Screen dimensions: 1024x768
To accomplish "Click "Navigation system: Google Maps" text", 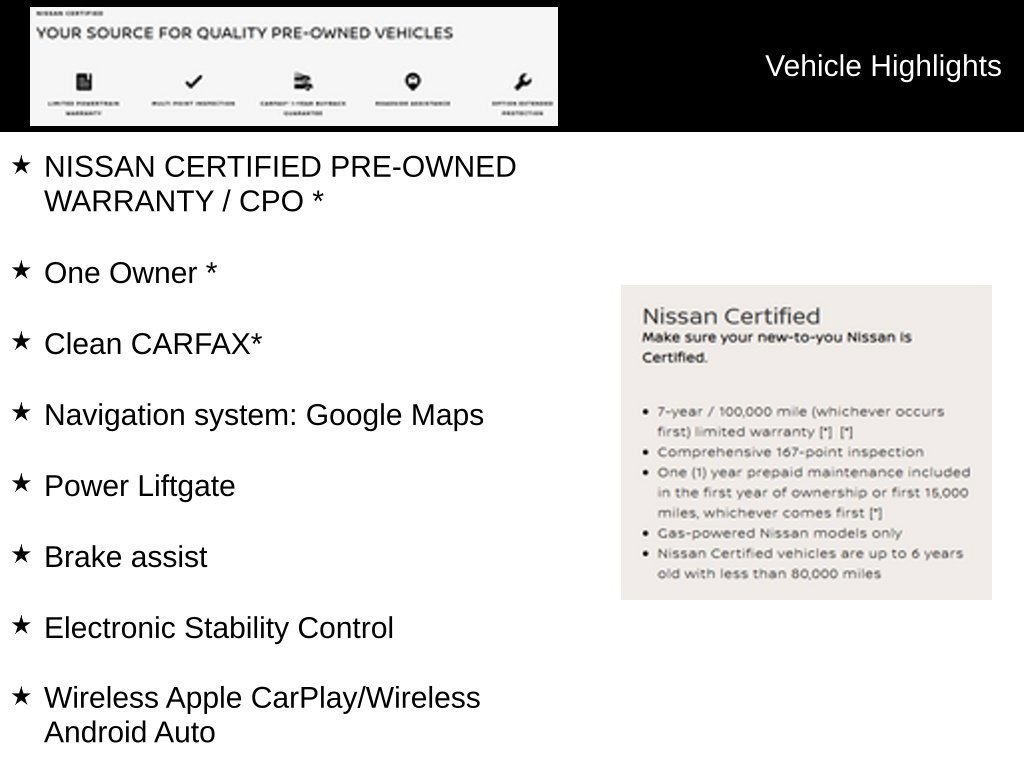I will (x=264, y=415).
